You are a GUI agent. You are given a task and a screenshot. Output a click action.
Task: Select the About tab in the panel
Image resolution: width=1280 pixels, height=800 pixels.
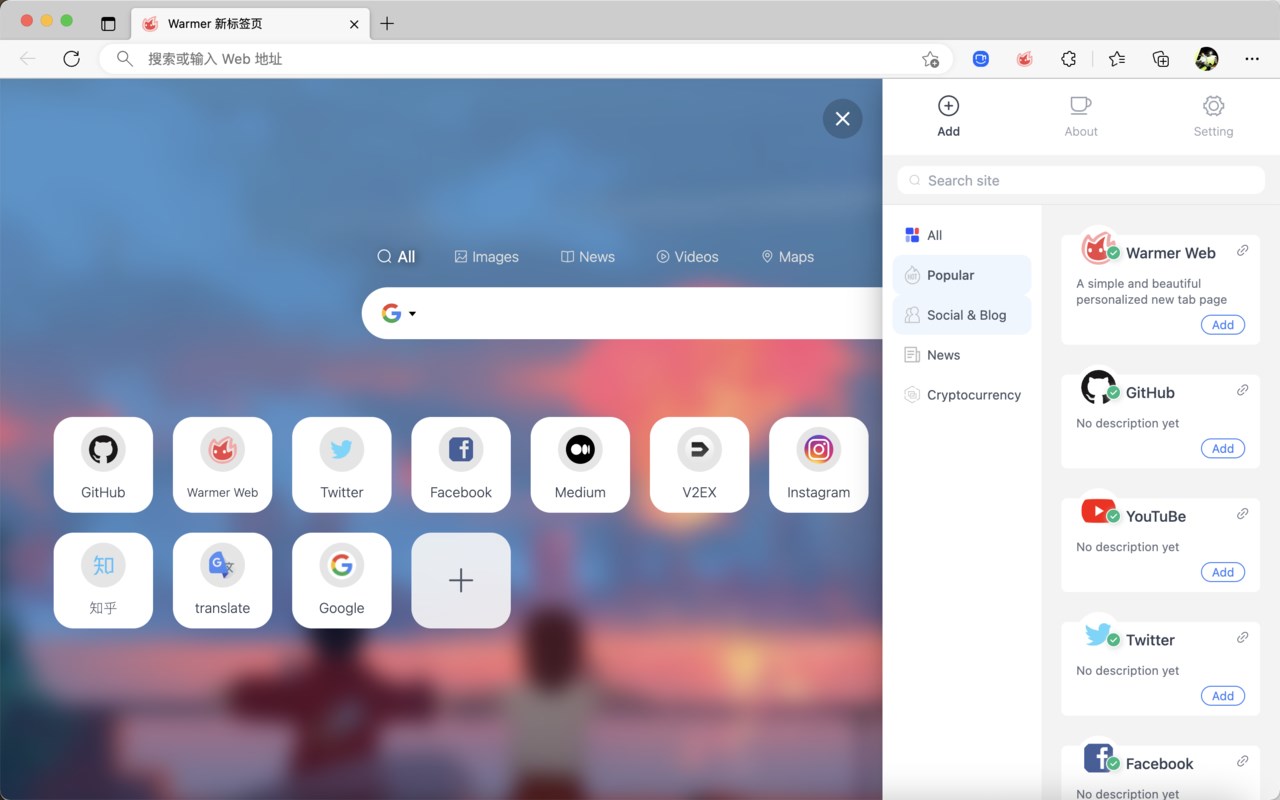1081,117
